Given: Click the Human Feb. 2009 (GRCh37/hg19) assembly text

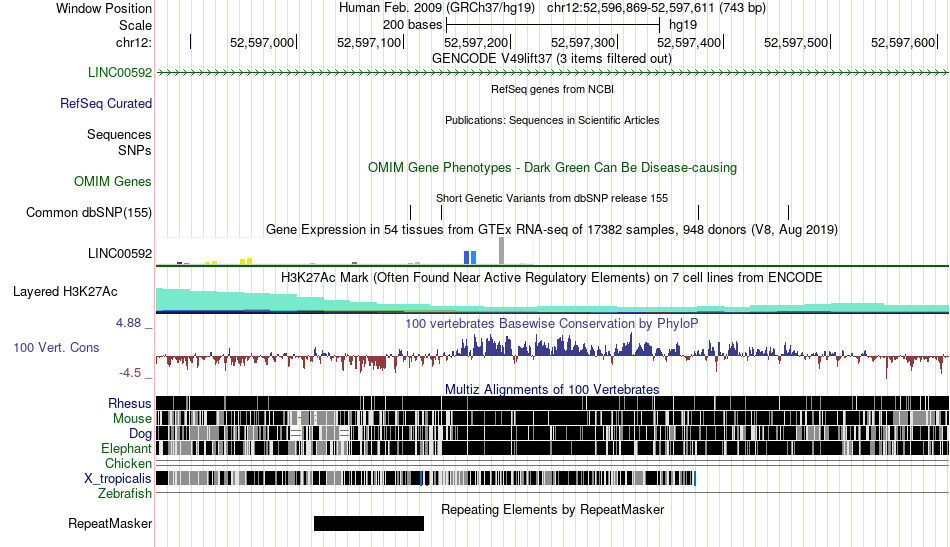Looking at the screenshot, I should coord(437,8).
